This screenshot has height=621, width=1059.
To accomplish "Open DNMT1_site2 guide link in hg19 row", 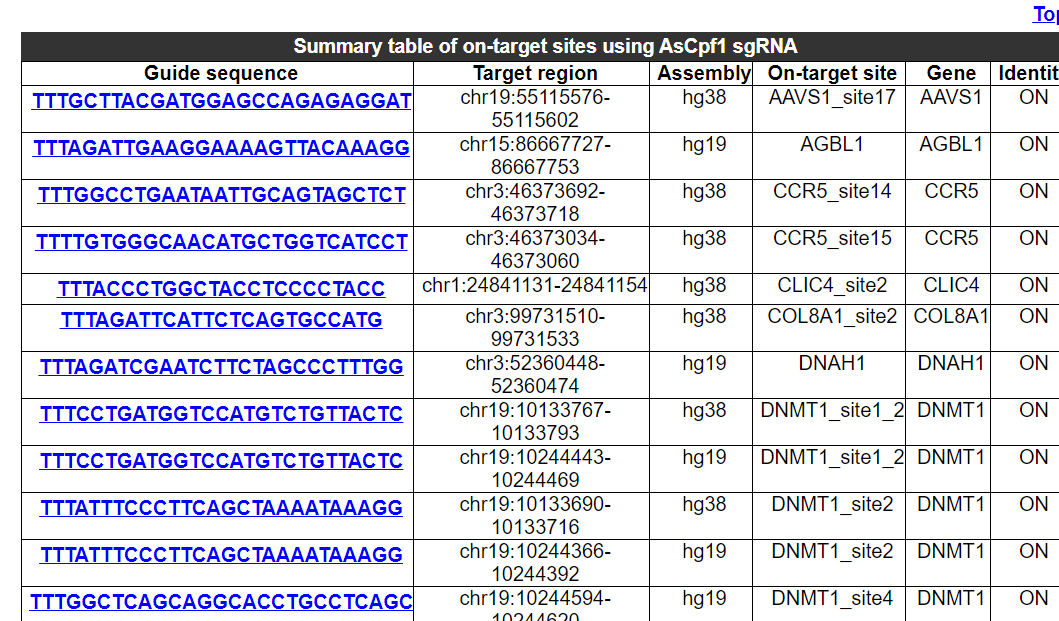I will coord(221,555).
